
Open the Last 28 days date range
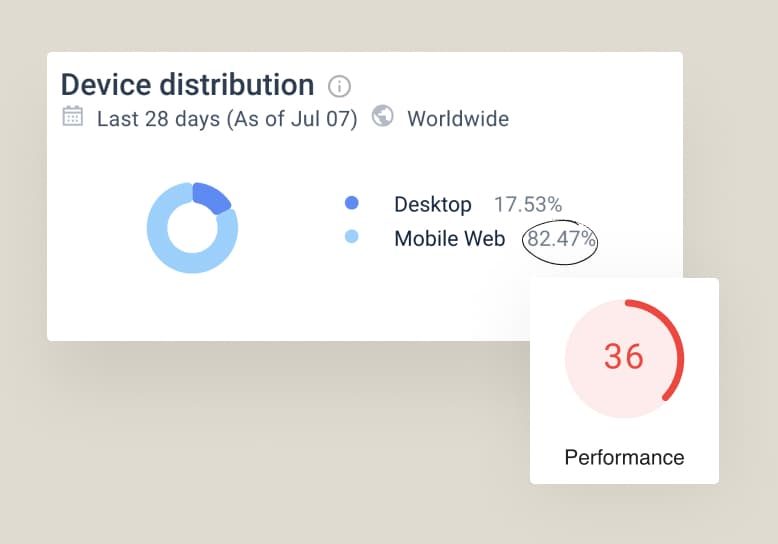158,119
